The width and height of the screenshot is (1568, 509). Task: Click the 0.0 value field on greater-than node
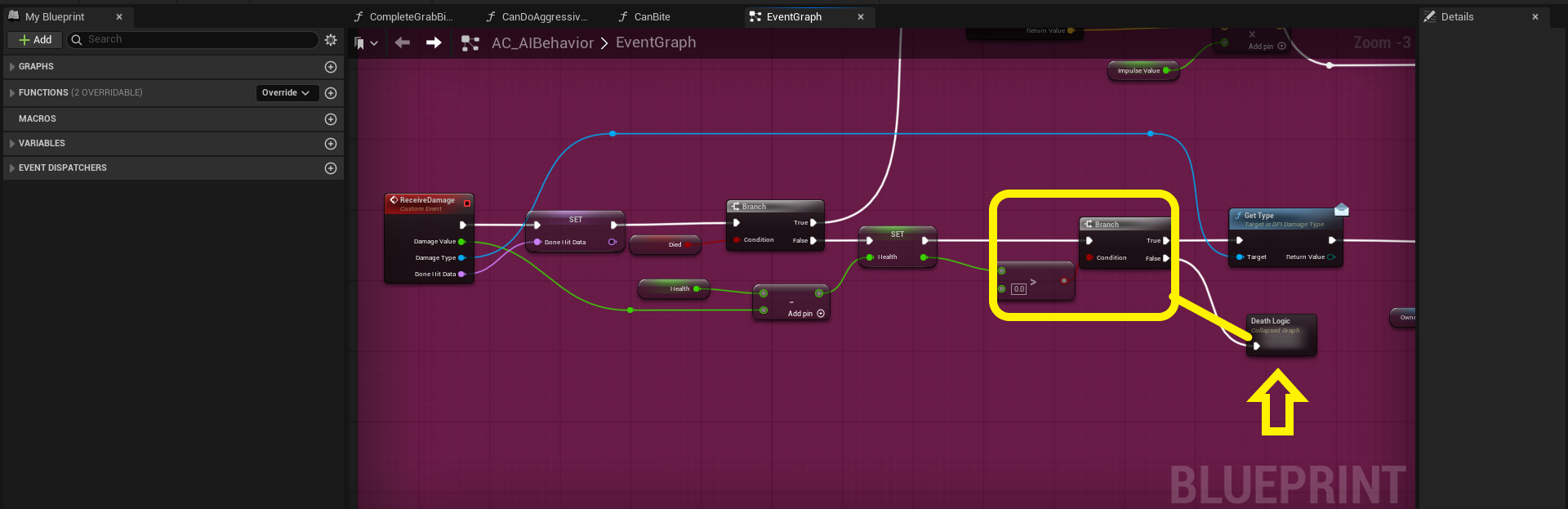[x=1018, y=289]
